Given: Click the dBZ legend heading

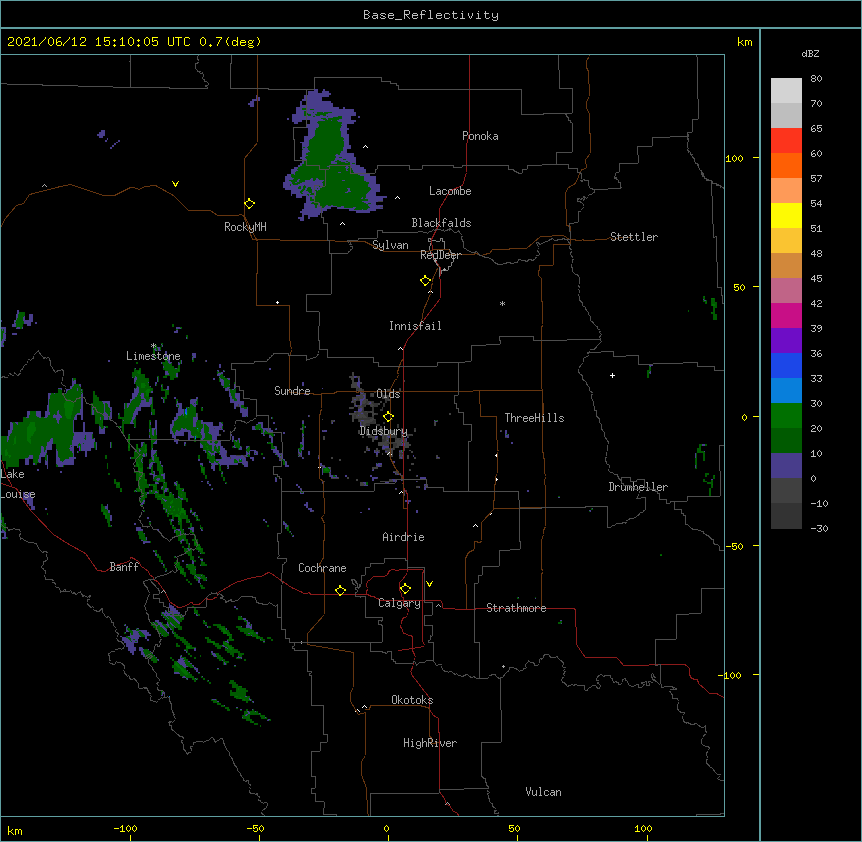Looking at the screenshot, I should 810,54.
